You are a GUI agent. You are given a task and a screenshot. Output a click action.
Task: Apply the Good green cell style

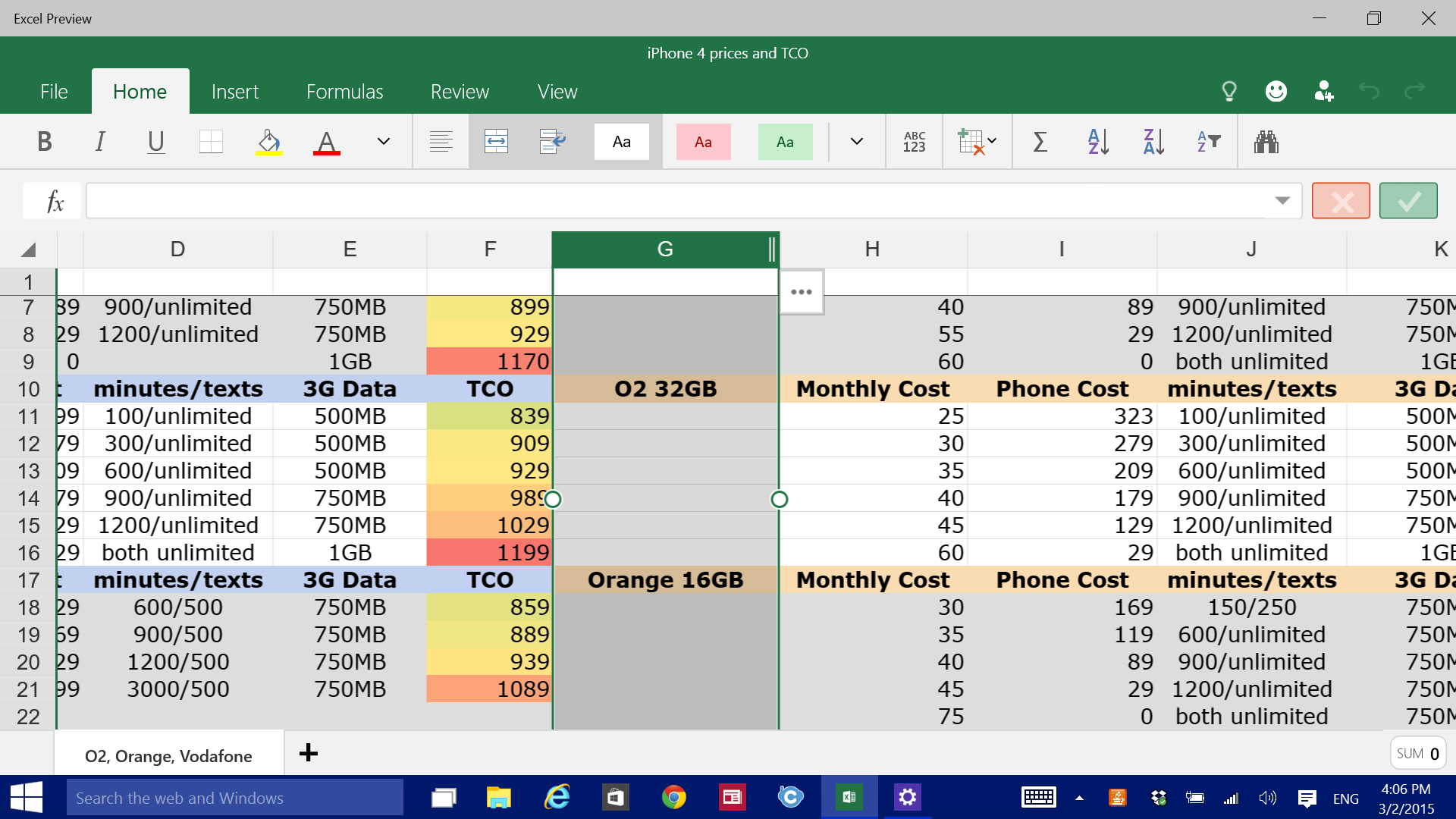coord(786,142)
